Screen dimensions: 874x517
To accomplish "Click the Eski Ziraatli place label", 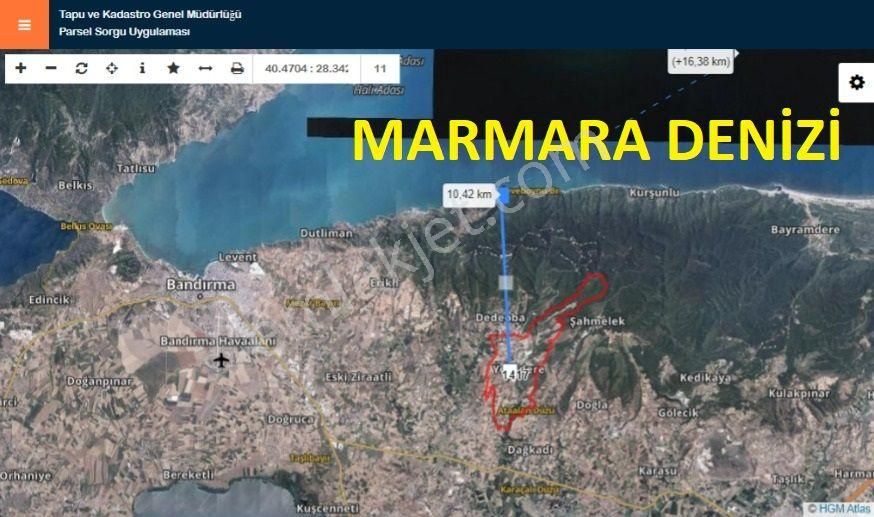I will pyautogui.click(x=358, y=377).
